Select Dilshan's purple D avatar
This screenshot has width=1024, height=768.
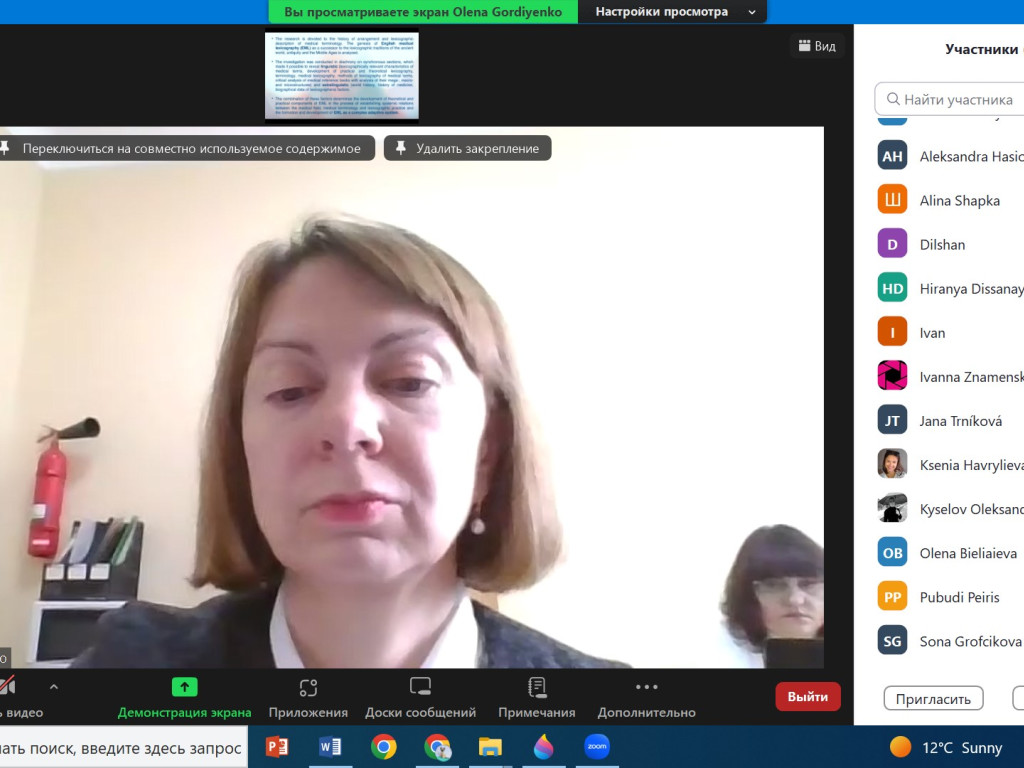point(892,244)
